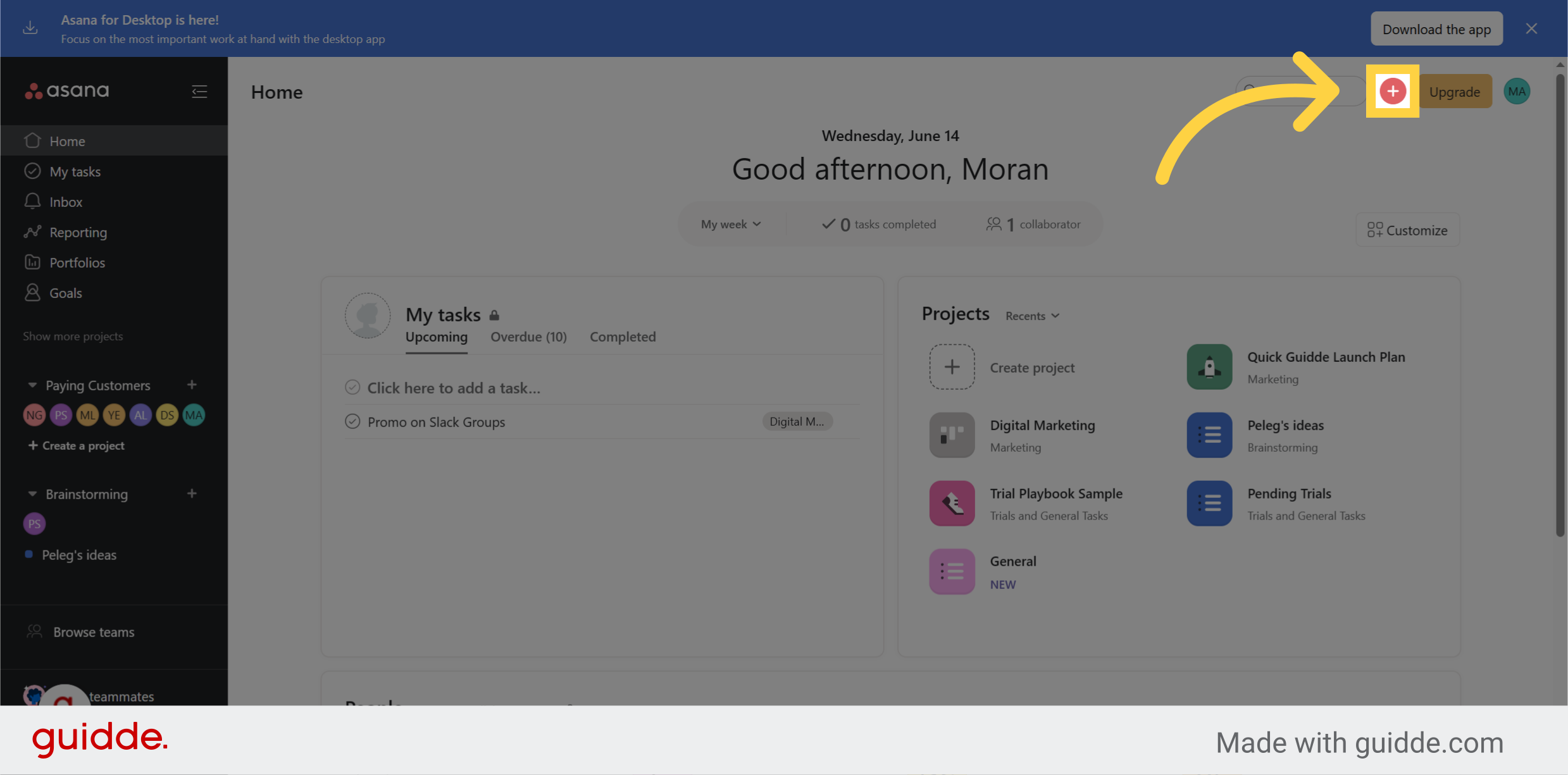Image resolution: width=1568 pixels, height=775 pixels.
Task: Collapse the Paying Customers section
Action: [x=32, y=385]
